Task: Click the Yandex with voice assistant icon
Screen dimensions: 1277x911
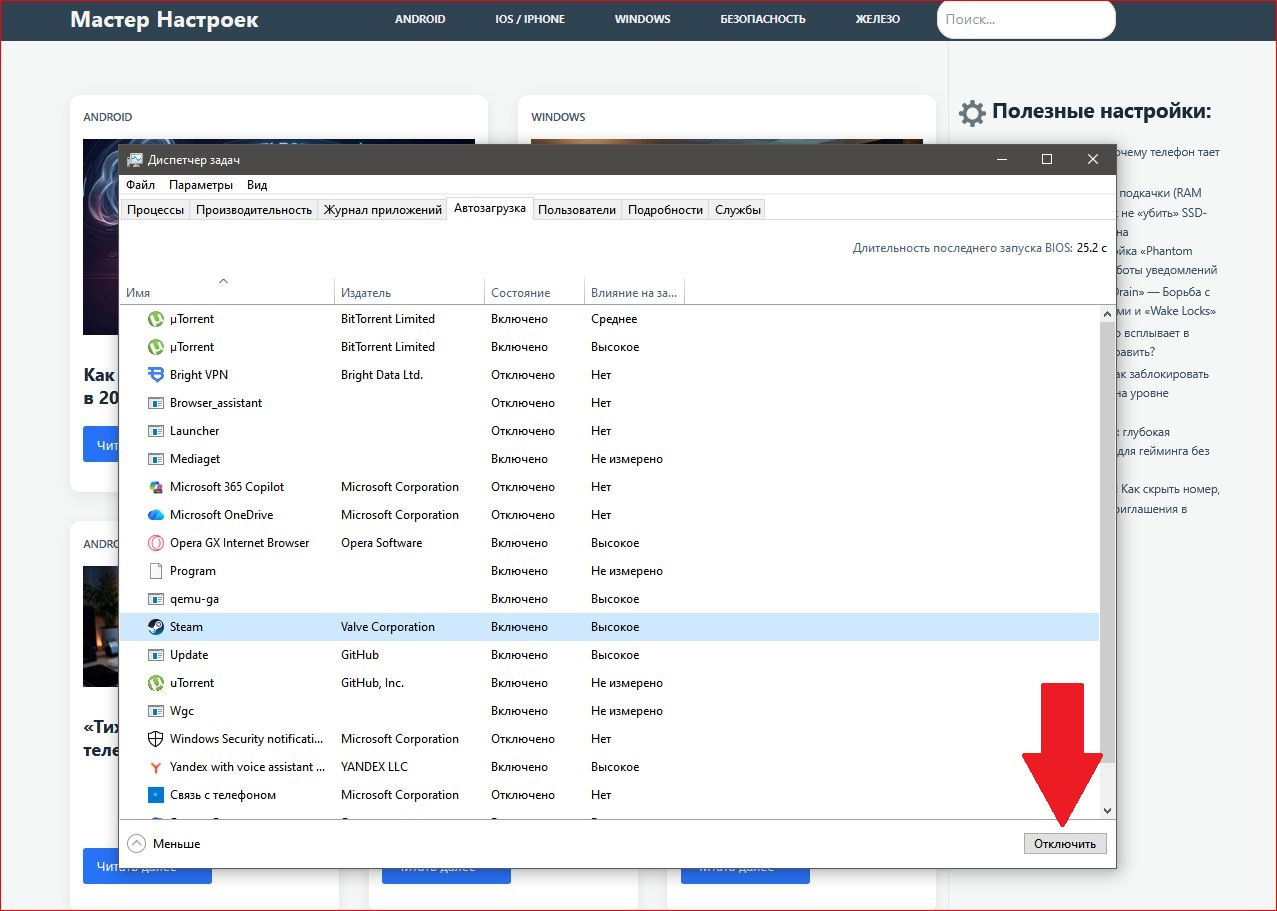Action: (x=155, y=767)
